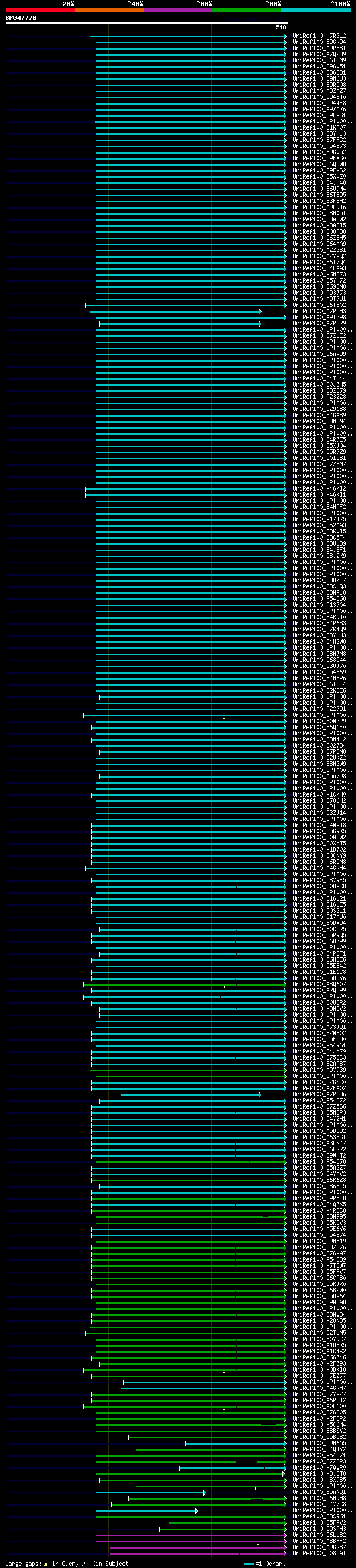The height and width of the screenshot is (1568, 356).
Task: Click hit label UniRef100_A4GKI2
Action: tap(319, 489)
